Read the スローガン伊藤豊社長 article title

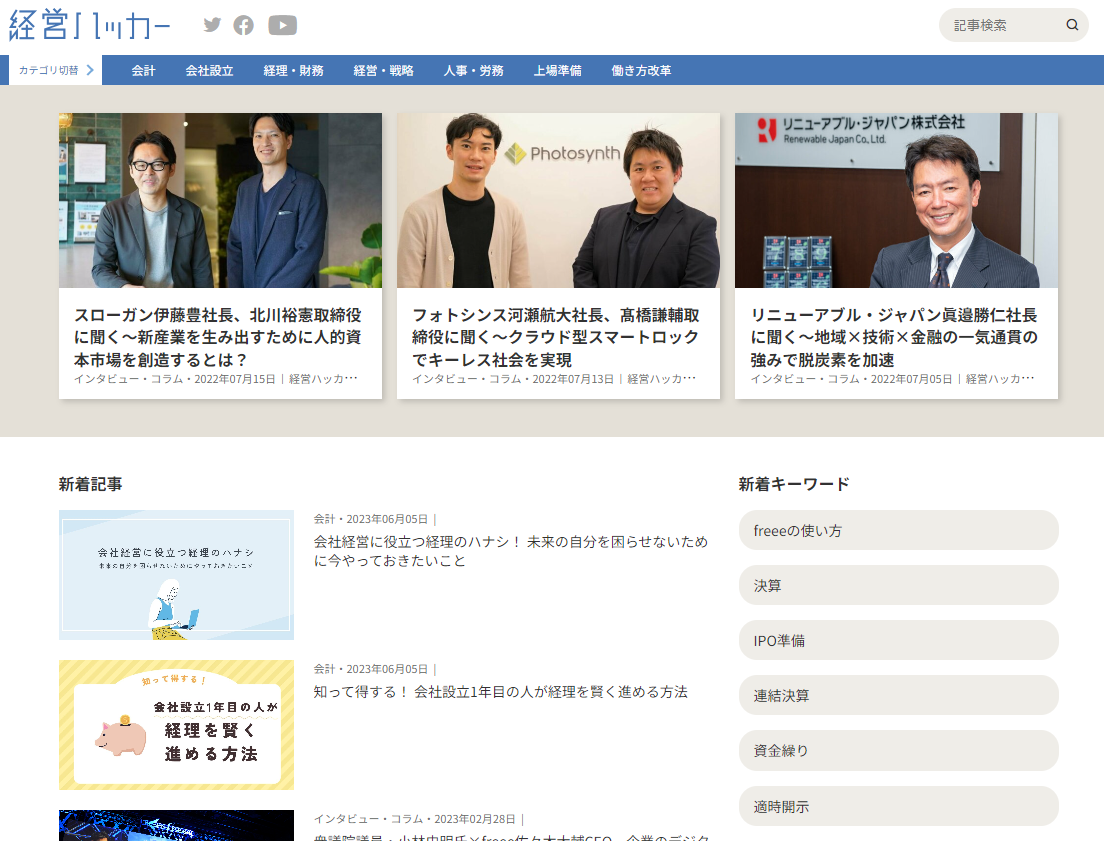218,337
